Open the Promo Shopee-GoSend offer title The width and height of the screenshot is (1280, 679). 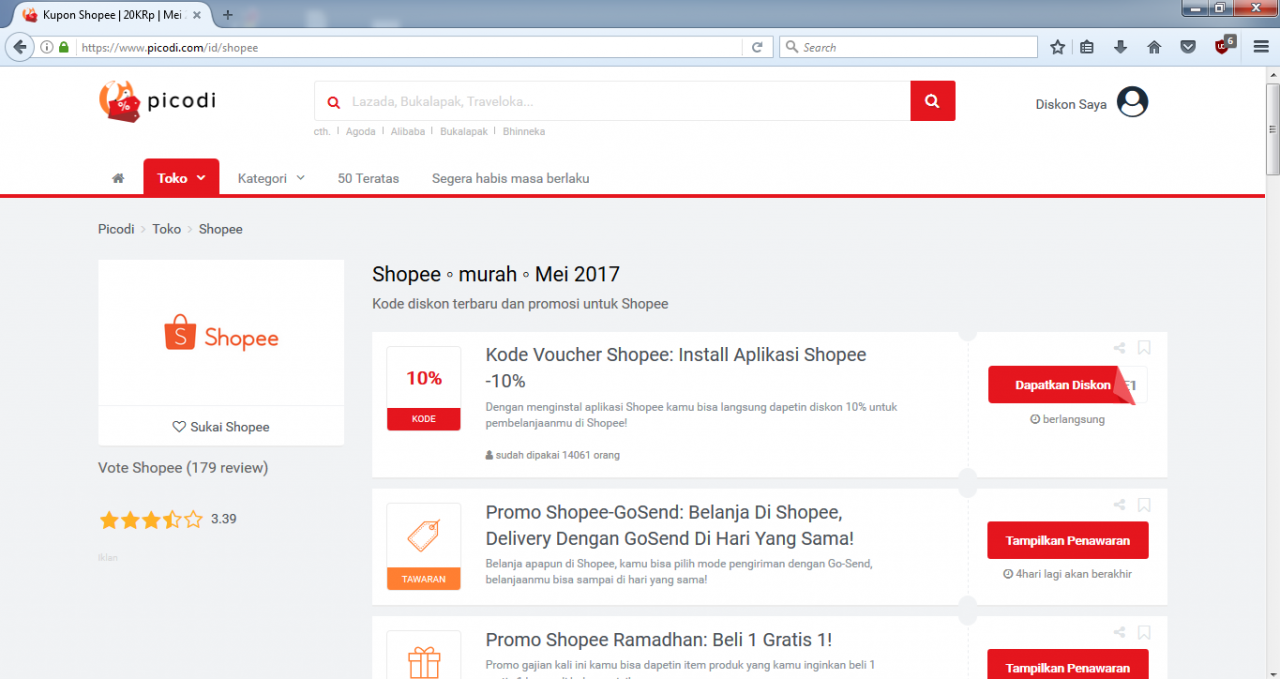pyautogui.click(x=670, y=525)
